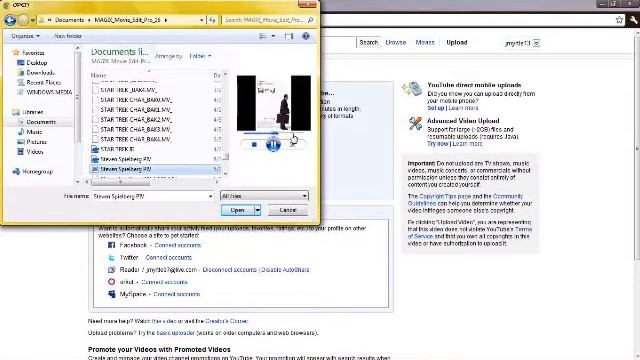This screenshot has height=360, width=640.
Task: Change the file view layout icon
Action: coord(263,36)
